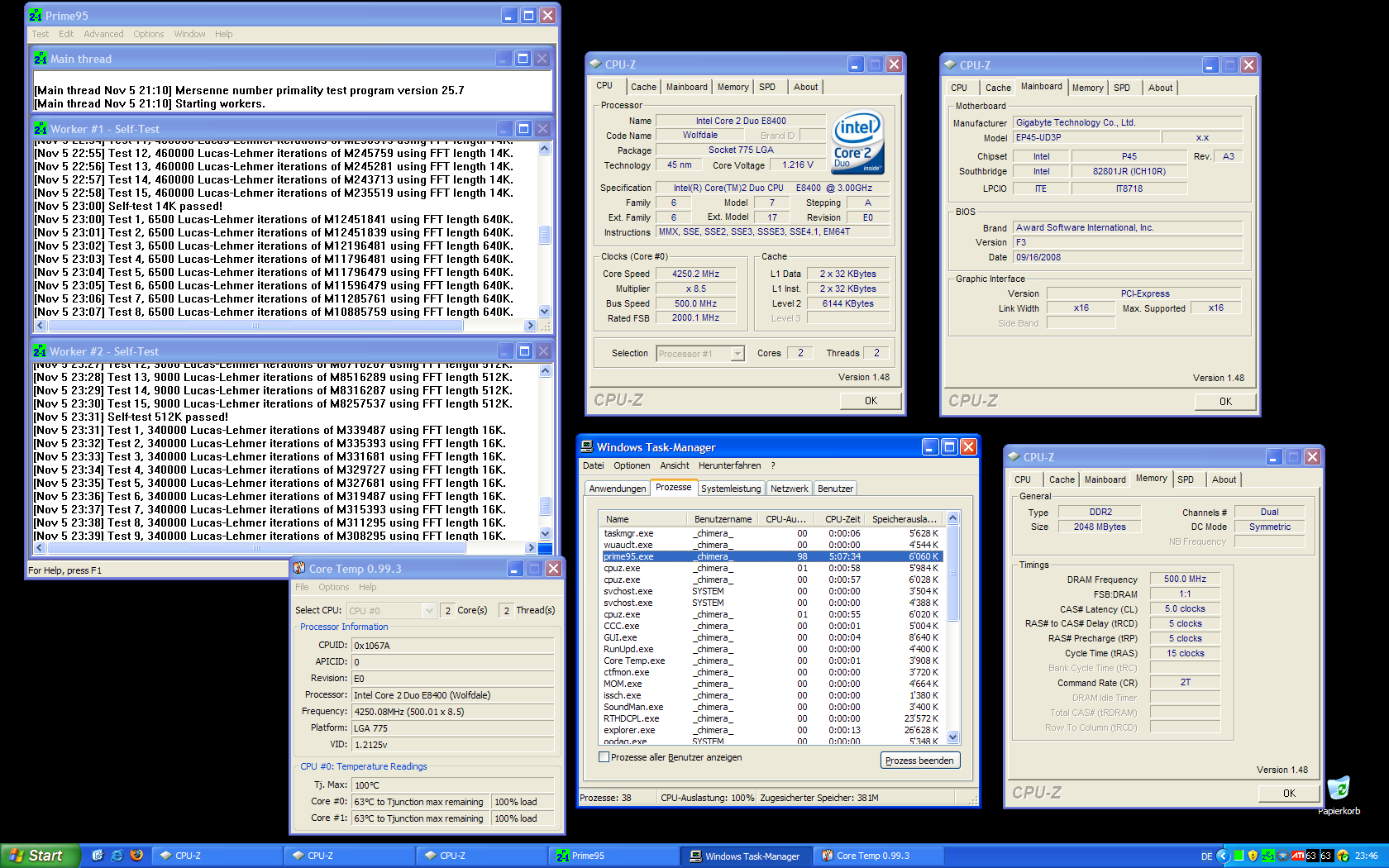The image size is (1389, 868).
Task: Maximize the Main thread child window
Action: 523,59
